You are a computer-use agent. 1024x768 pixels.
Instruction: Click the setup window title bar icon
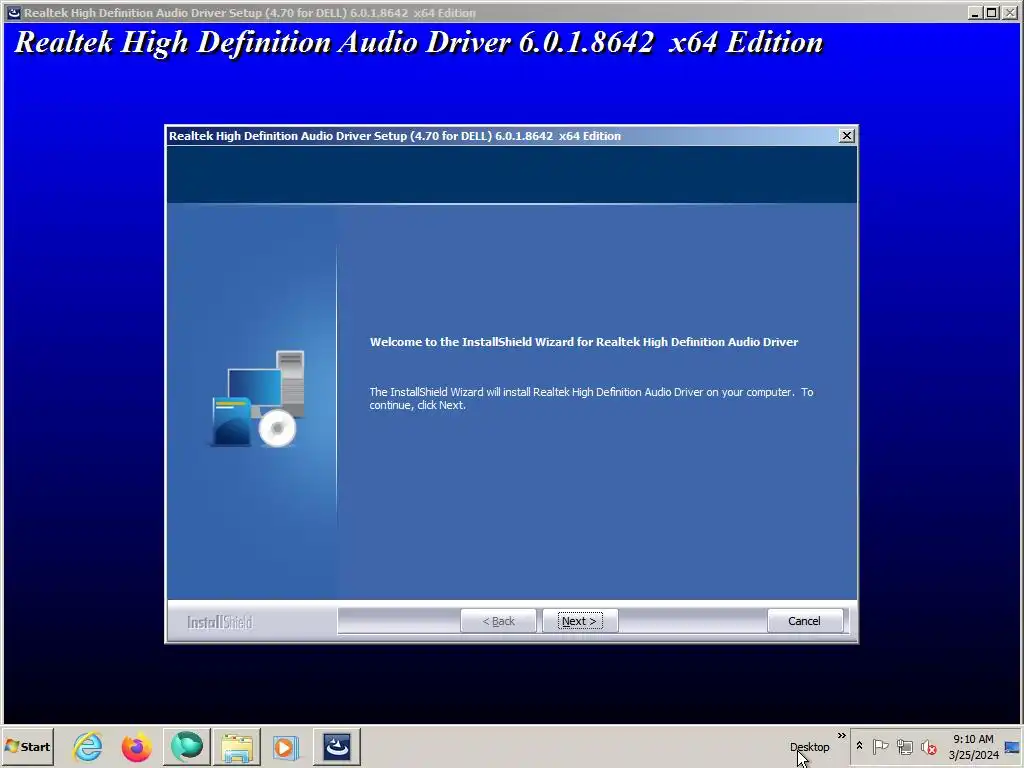tap(14, 12)
